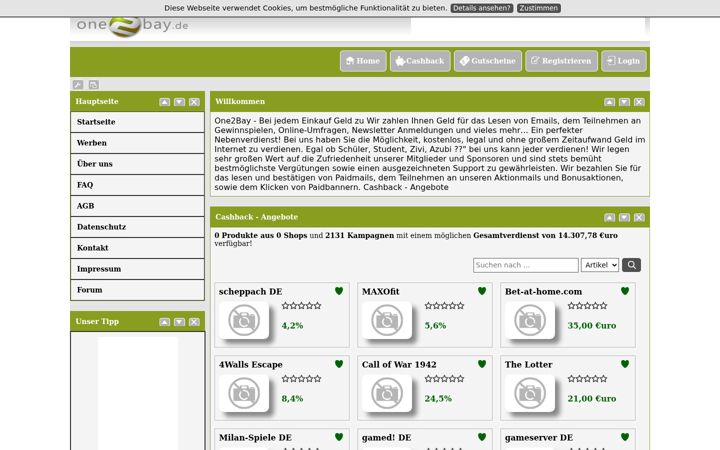
Task: Close the Cashback - Angebote panel
Action: point(639,217)
